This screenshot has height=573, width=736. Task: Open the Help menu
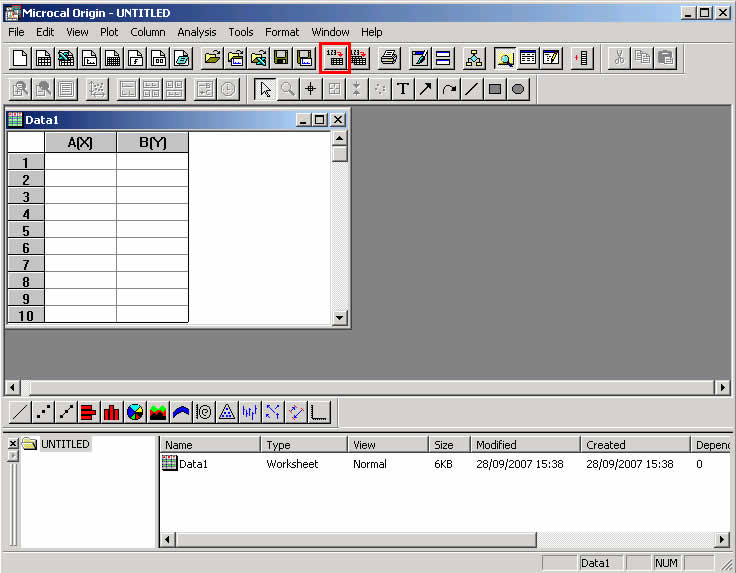pyautogui.click(x=371, y=32)
